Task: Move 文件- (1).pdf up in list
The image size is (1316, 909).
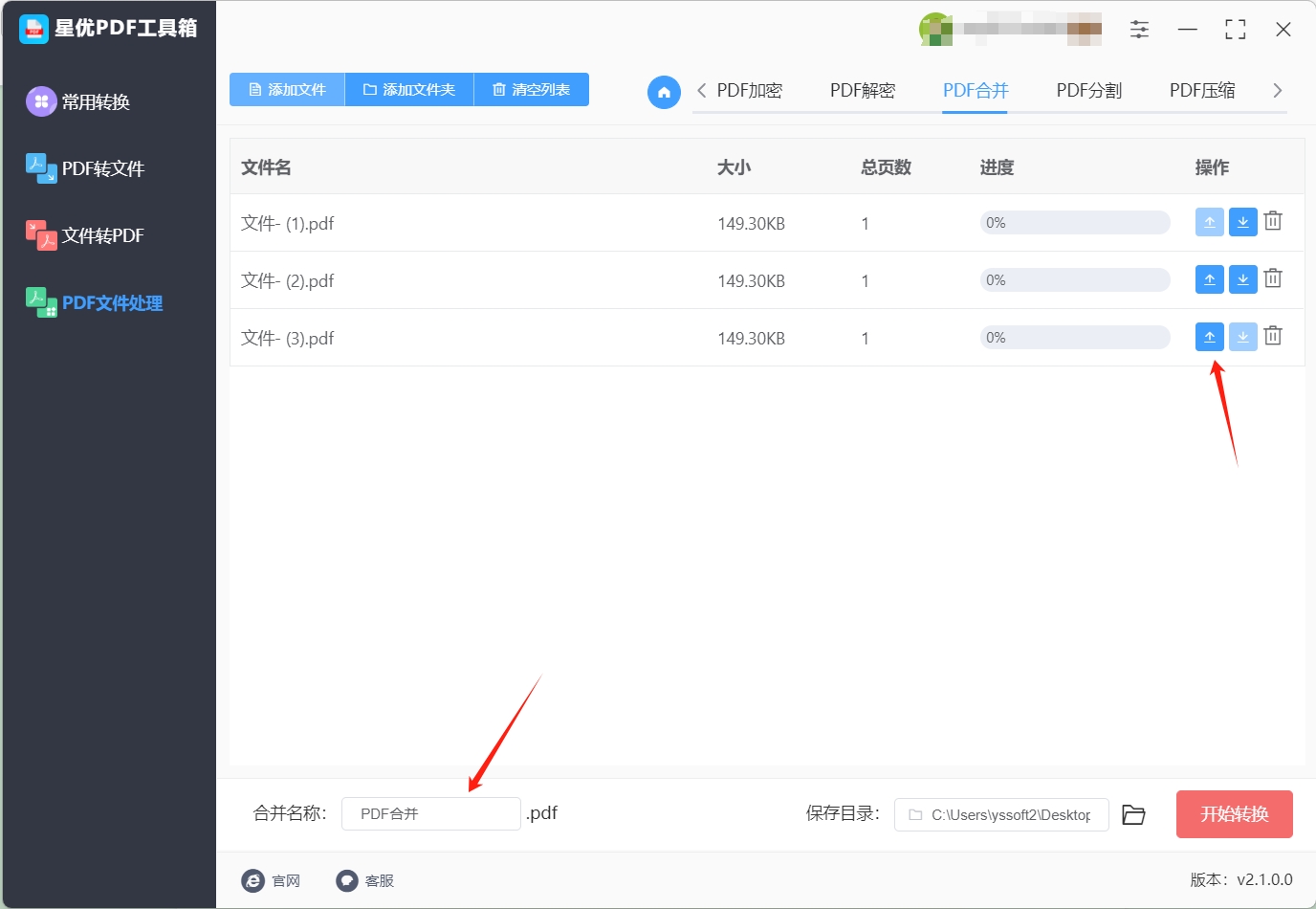Action: pos(1210,222)
